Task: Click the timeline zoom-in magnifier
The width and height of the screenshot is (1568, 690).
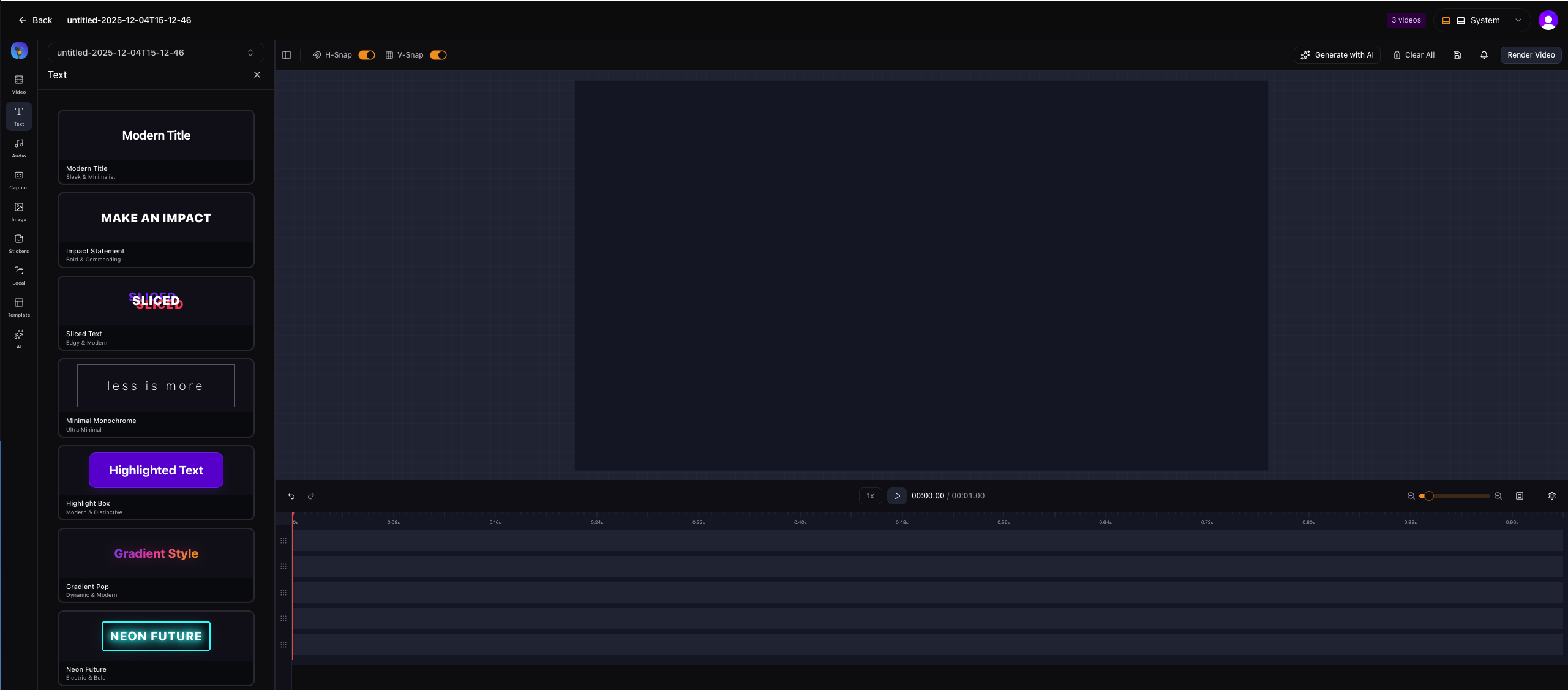Action: 1498,496
